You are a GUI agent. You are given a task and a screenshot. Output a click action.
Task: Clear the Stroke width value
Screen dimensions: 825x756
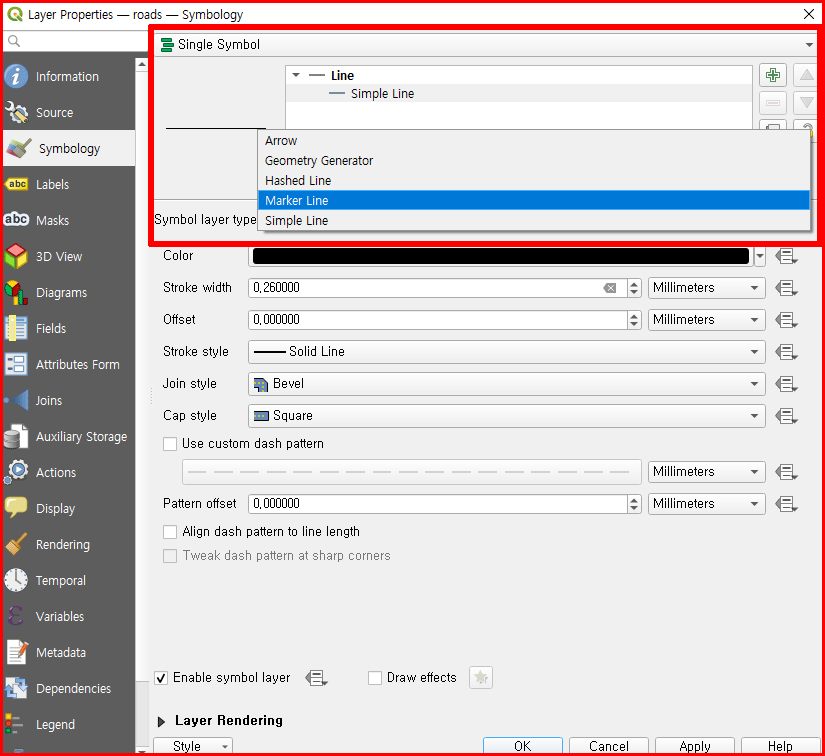[610, 288]
